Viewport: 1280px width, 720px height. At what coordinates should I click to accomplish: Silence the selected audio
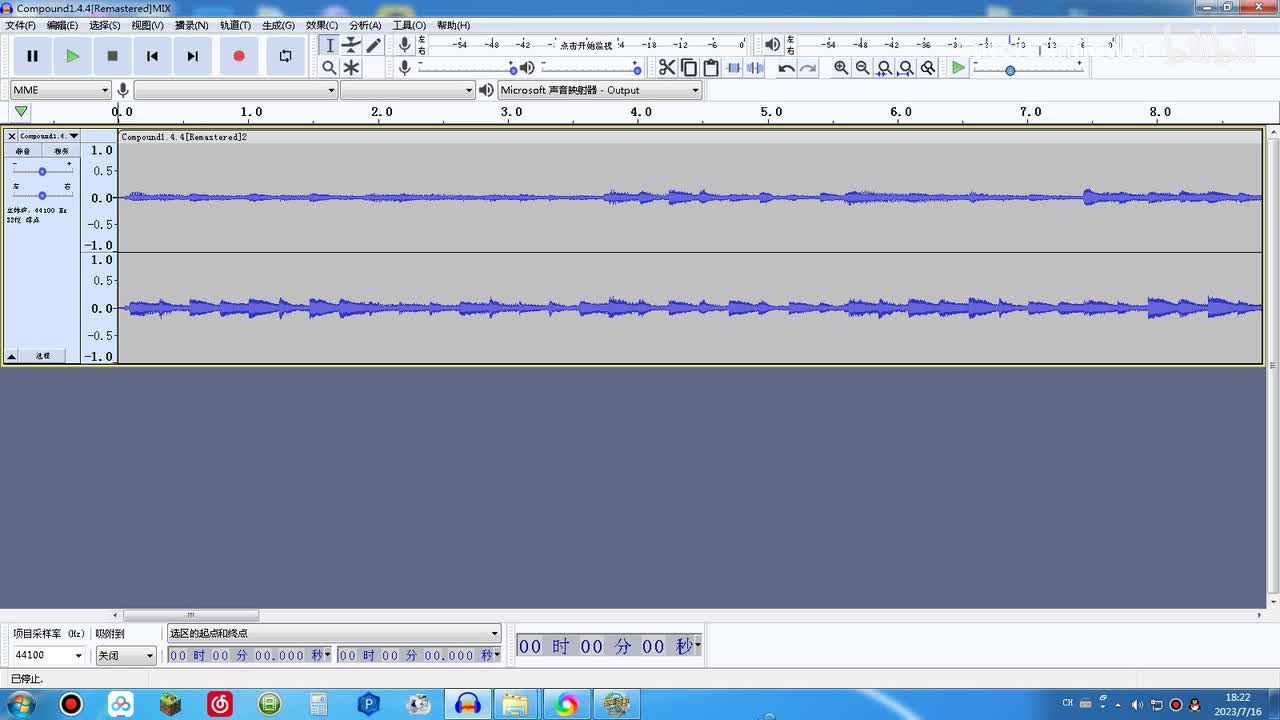(x=755, y=67)
